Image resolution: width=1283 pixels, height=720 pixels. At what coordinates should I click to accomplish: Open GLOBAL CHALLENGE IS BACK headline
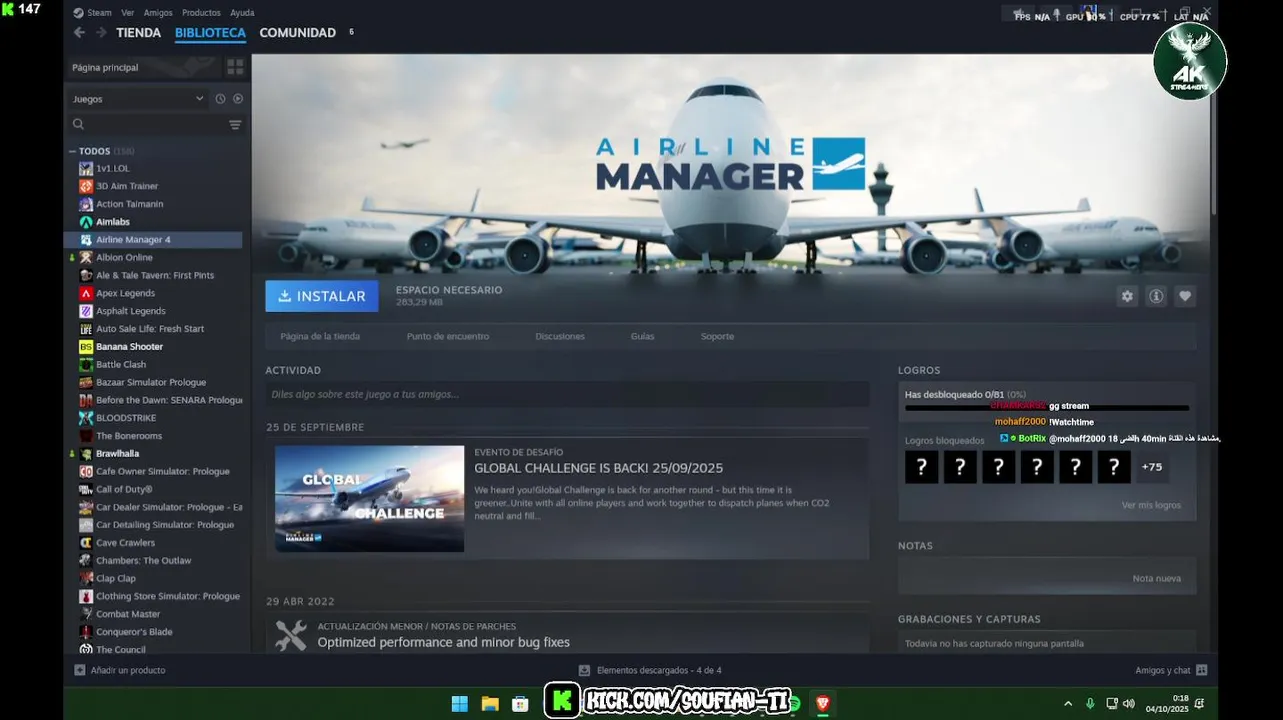pos(598,468)
